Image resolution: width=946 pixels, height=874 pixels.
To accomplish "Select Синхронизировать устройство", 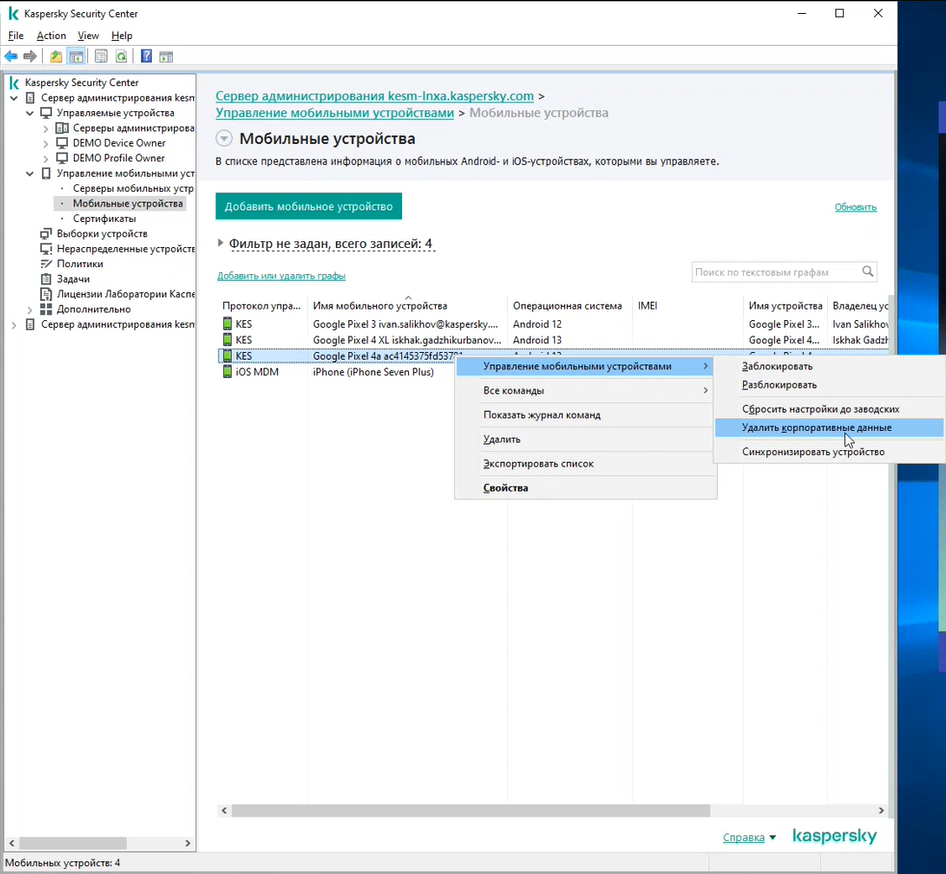I will tap(829, 452).
